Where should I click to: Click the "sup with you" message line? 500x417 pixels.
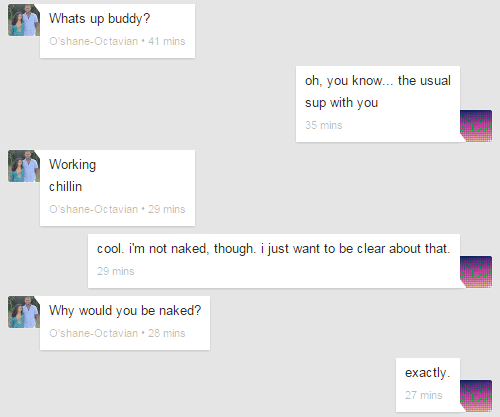342,103
